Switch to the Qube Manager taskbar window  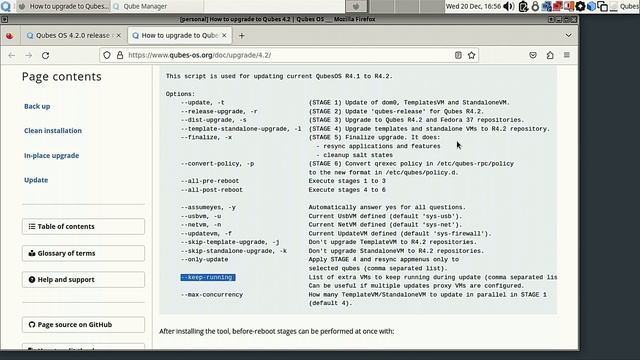click(157, 6)
